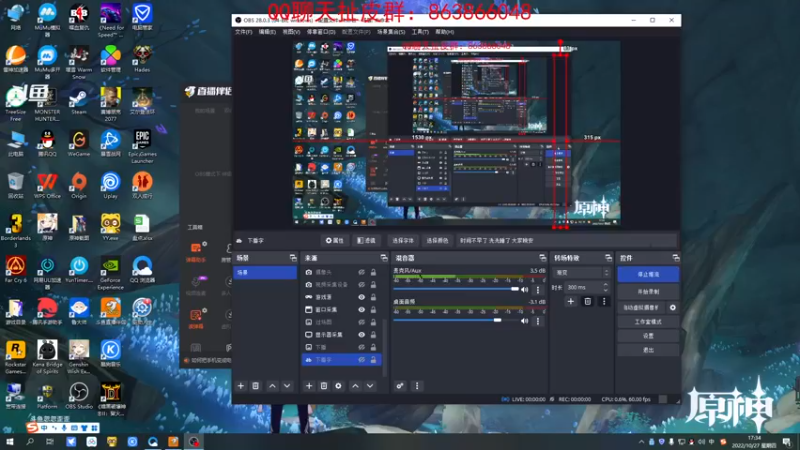Pop out the Audio Mixer dock
Viewport: 800px width, 450px height.
click(542, 258)
